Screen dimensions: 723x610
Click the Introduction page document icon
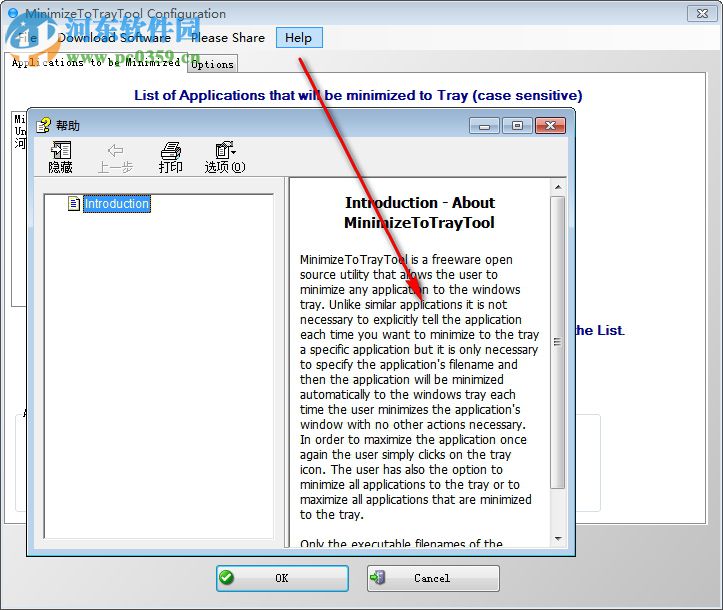coord(74,203)
